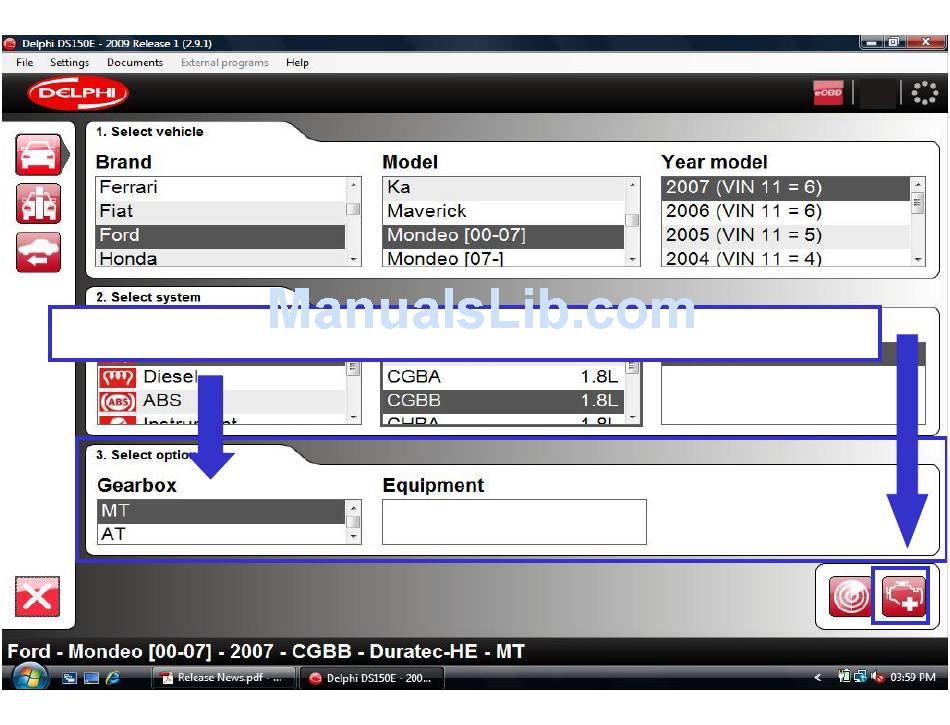Switch to Delphi DS150E taskbar button
The image size is (950, 725).
(x=372, y=678)
